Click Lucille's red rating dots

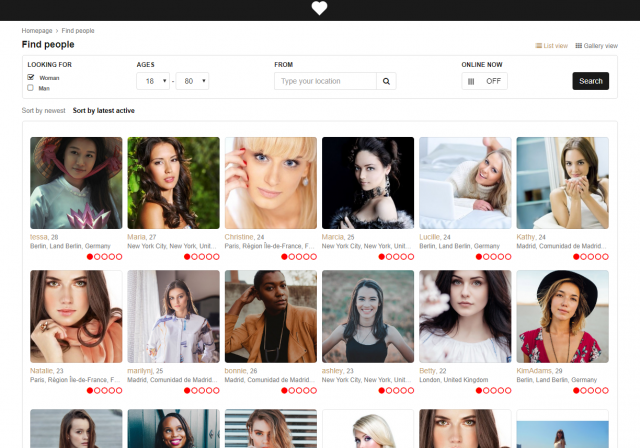coord(493,257)
